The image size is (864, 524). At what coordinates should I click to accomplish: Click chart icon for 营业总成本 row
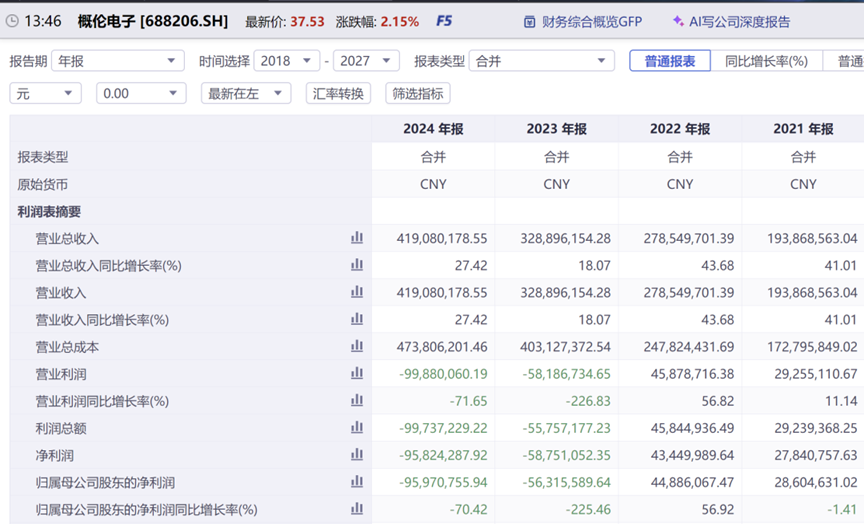pyautogui.click(x=357, y=346)
